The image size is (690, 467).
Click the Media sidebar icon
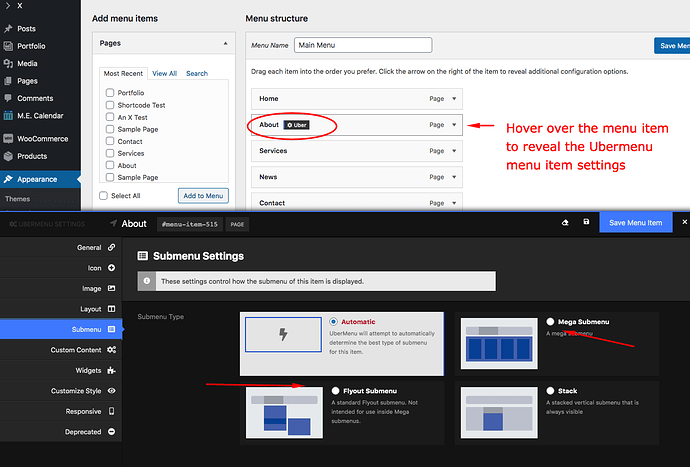tap(8, 63)
